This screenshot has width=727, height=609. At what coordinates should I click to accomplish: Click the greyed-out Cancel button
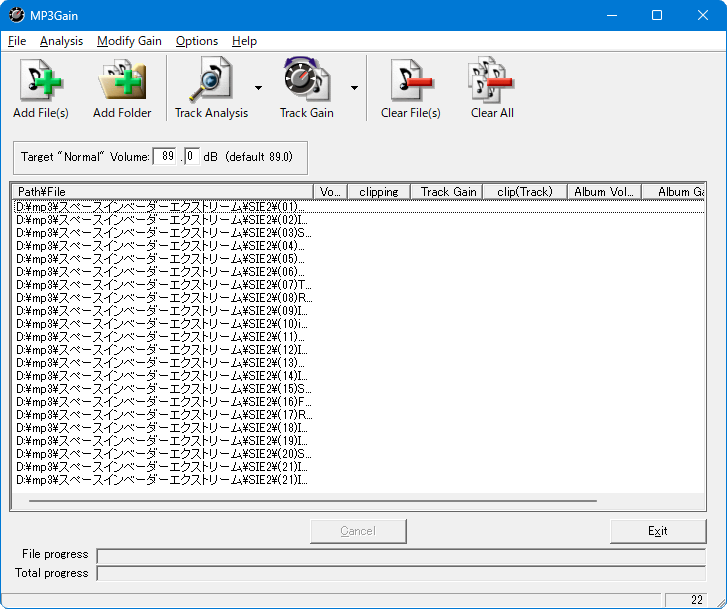tap(358, 531)
